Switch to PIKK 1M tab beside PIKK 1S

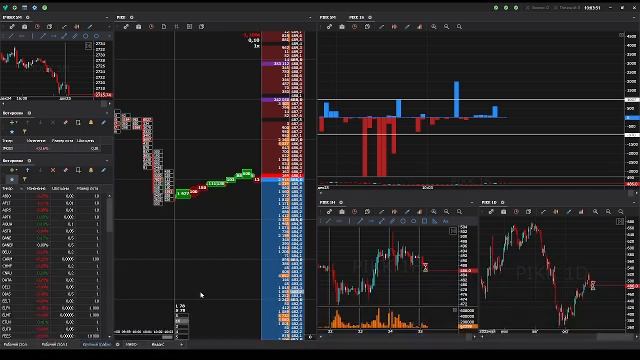[328, 18]
